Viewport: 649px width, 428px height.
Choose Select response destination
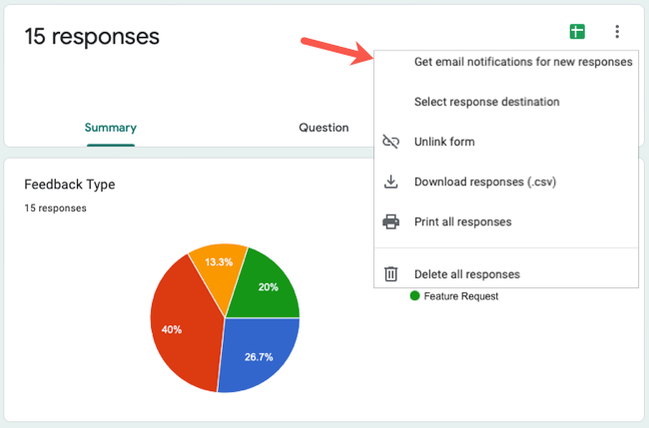(486, 102)
